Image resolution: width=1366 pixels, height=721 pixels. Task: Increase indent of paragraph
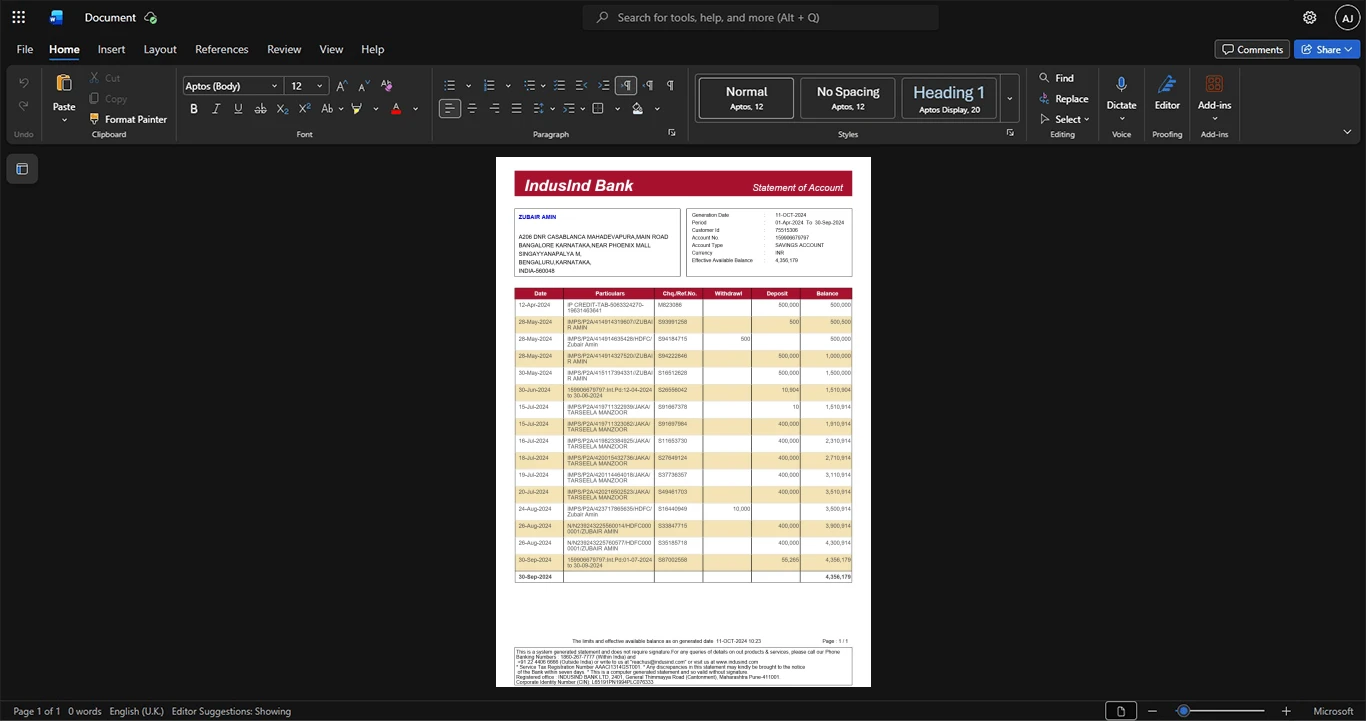(603, 86)
